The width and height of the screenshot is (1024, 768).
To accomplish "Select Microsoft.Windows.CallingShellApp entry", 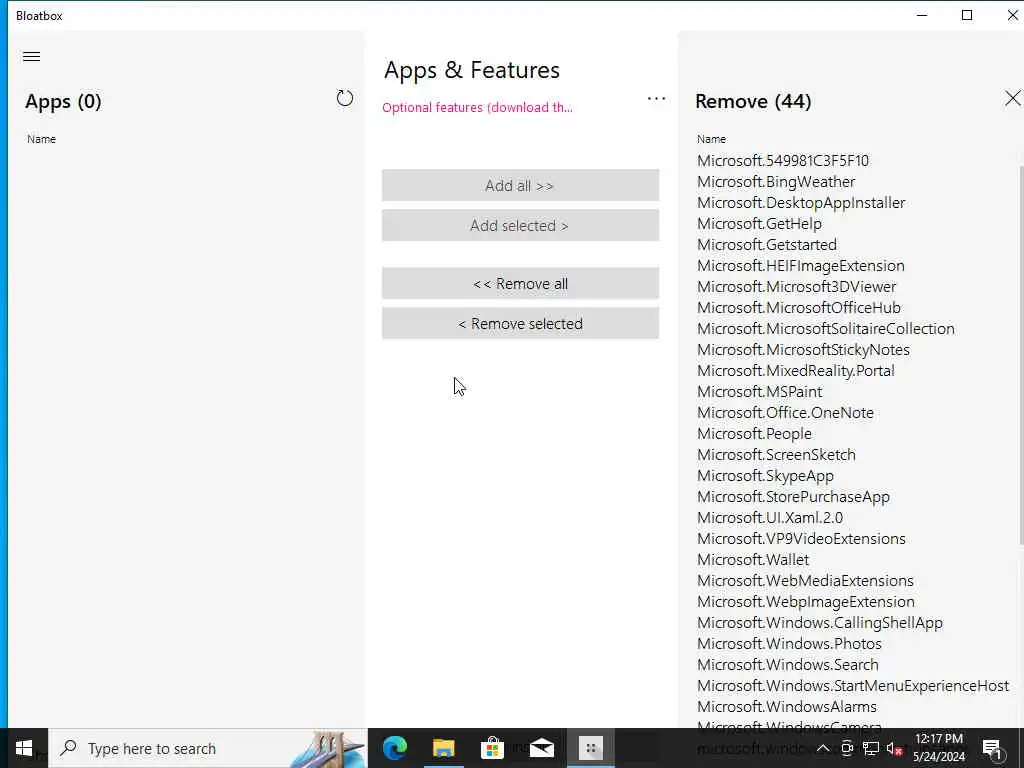I will click(820, 622).
